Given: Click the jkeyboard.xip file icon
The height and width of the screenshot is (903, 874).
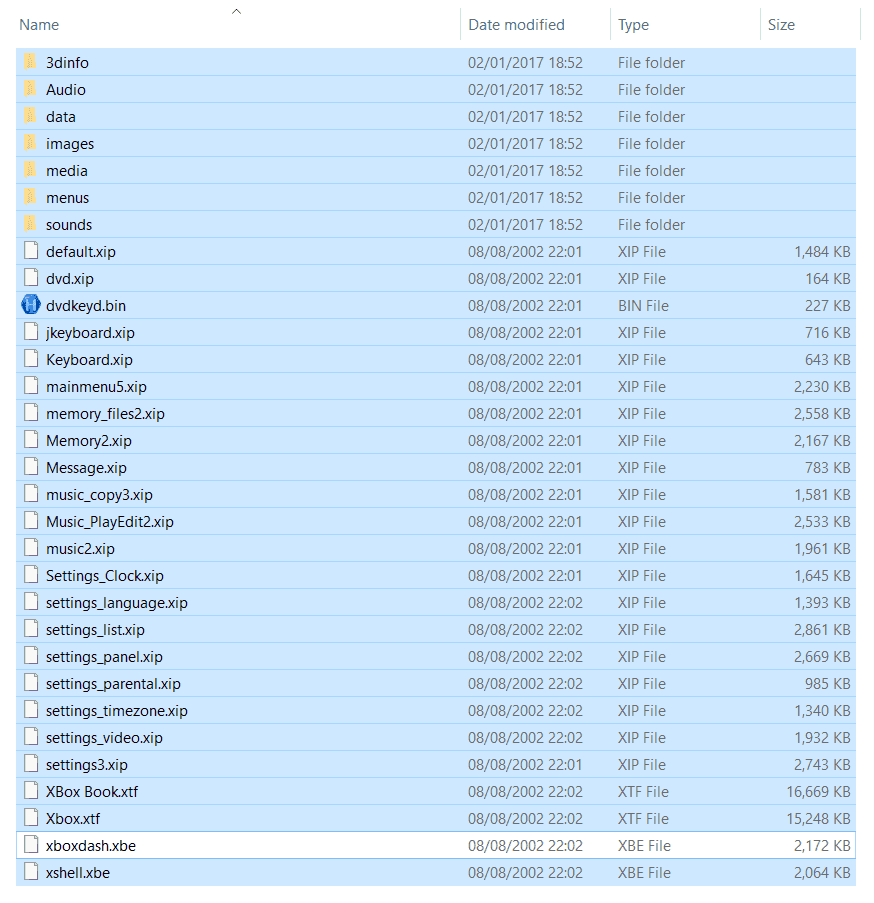Looking at the screenshot, I should tap(31, 332).
